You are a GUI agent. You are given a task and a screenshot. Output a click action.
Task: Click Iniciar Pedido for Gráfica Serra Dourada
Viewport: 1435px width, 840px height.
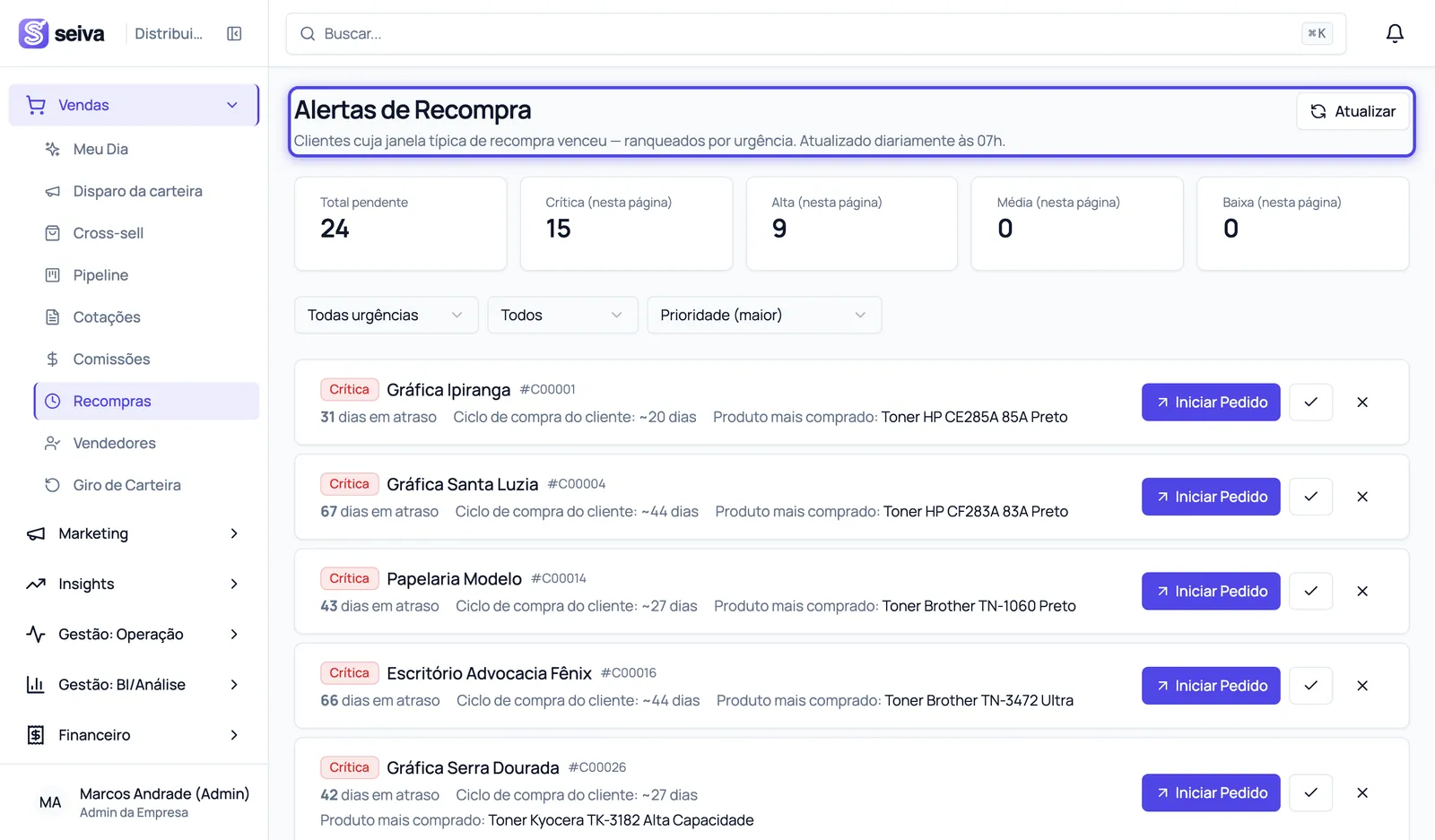coord(1211,792)
